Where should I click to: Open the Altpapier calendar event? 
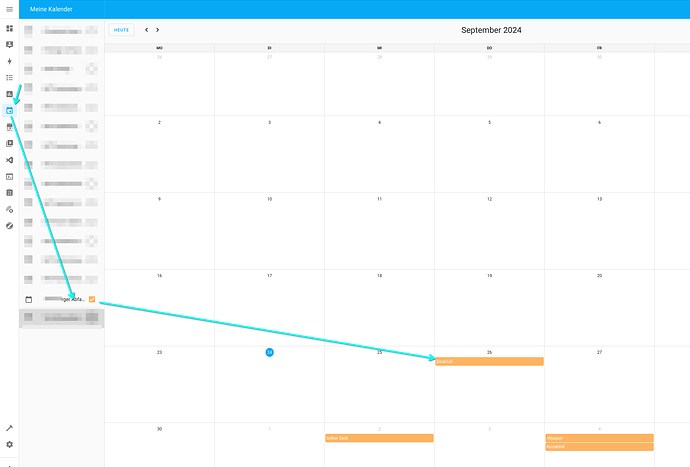(599, 438)
